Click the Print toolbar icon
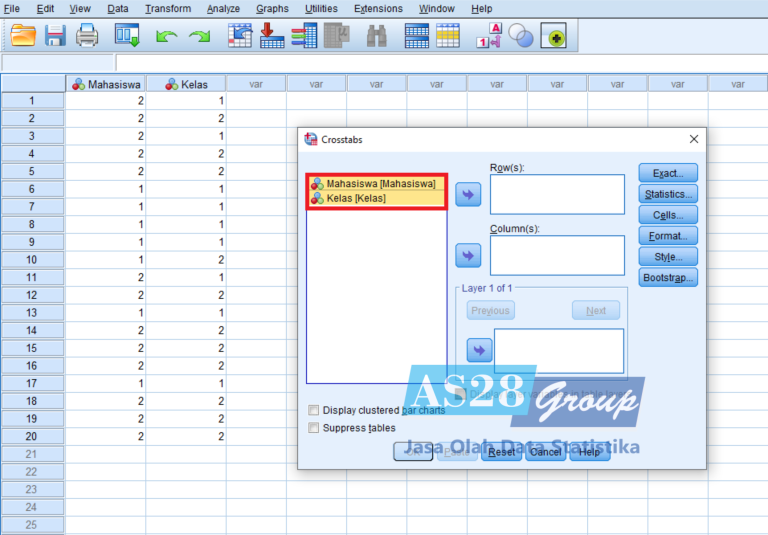The image size is (768, 535). click(88, 36)
